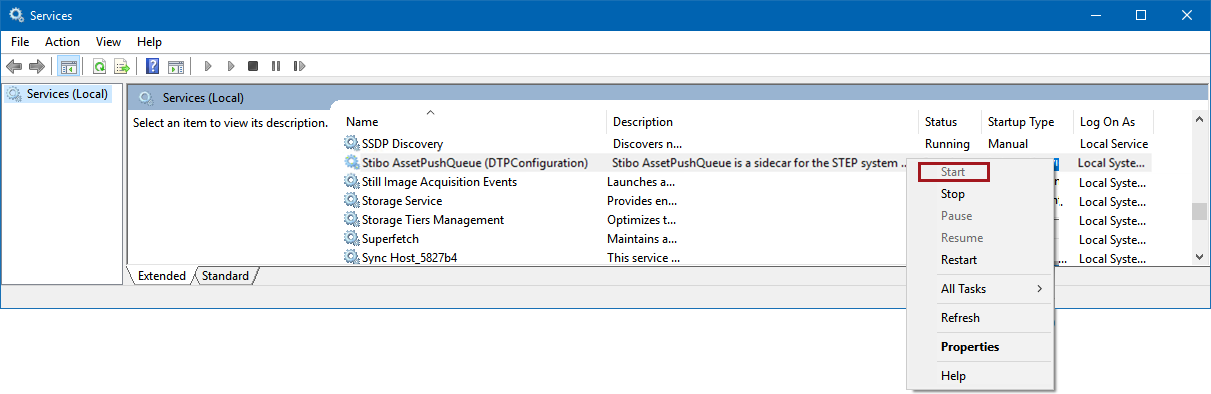Image resolution: width=1211 pixels, height=394 pixels.
Task: Click the Export List toolbar icon
Action: 122,66
